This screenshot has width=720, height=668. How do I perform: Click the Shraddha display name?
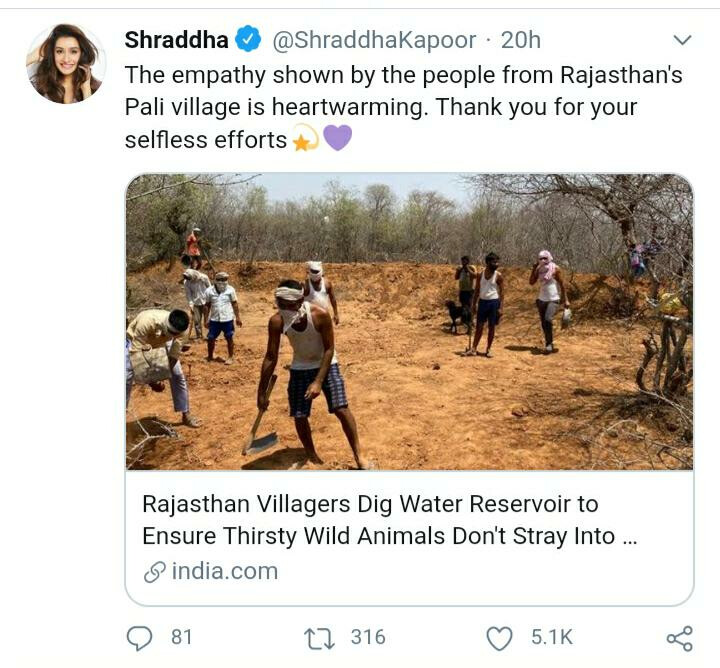tap(176, 40)
